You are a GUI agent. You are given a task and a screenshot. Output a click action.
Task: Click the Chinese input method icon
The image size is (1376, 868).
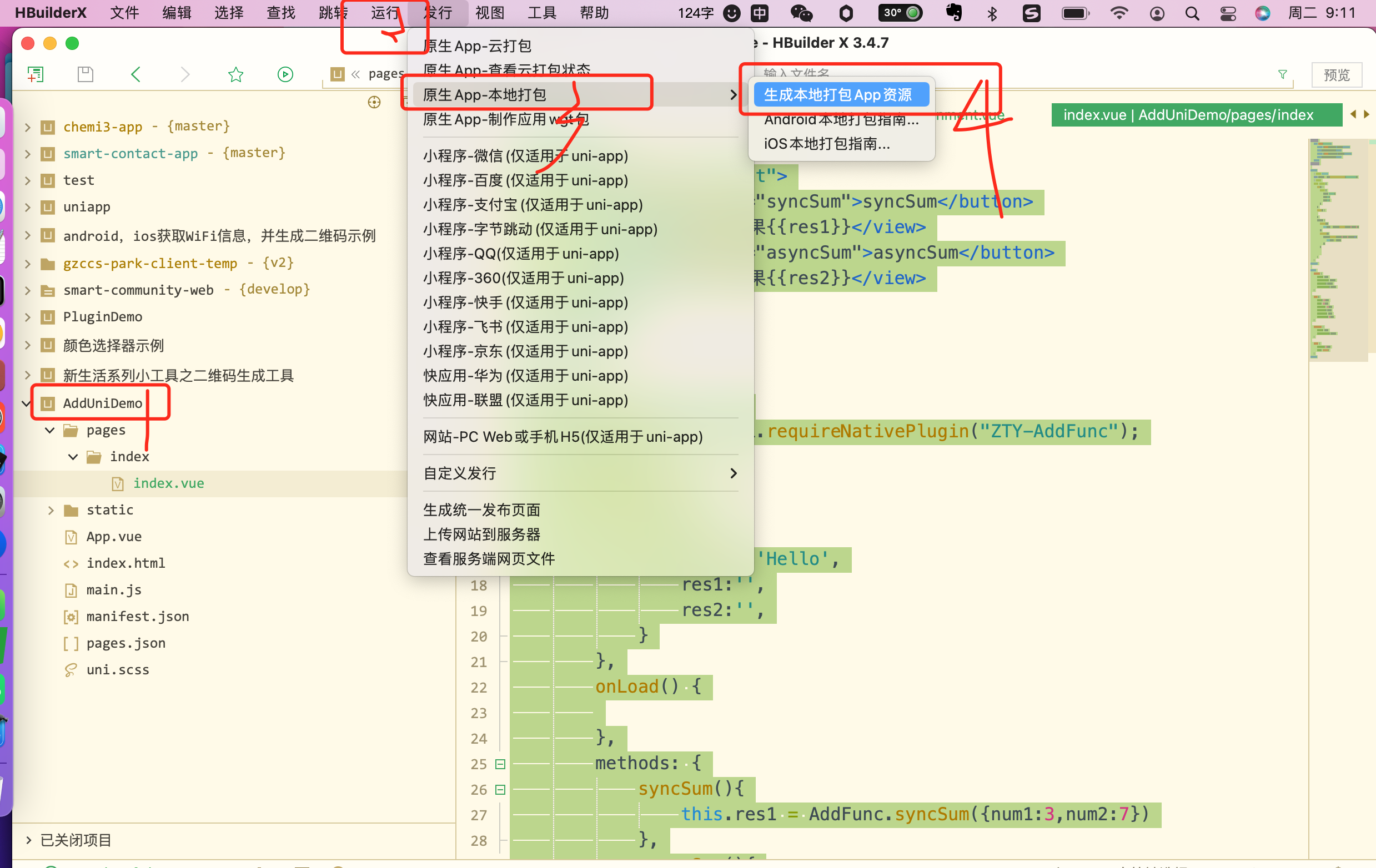pos(760,13)
